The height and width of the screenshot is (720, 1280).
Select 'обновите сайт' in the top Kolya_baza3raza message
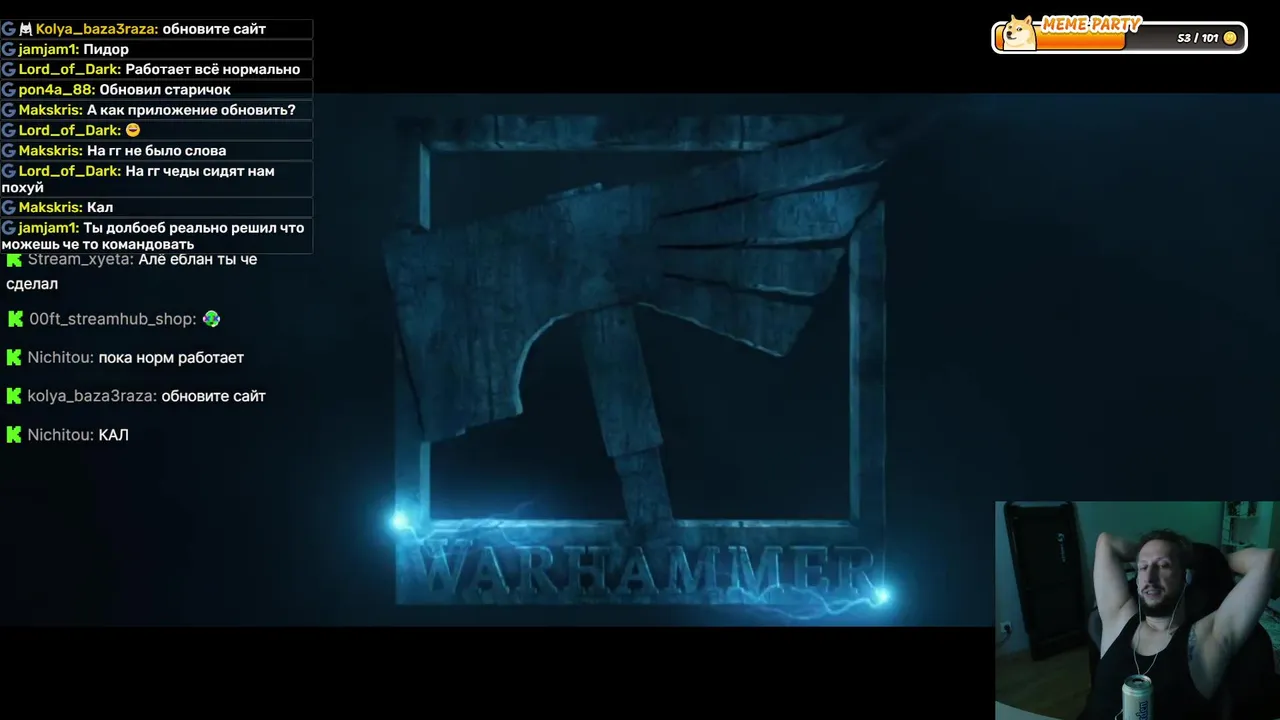(214, 29)
